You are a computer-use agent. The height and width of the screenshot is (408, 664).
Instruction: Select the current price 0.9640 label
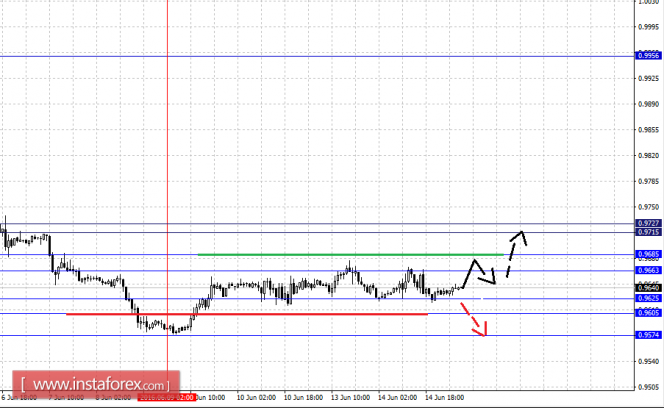click(x=648, y=288)
